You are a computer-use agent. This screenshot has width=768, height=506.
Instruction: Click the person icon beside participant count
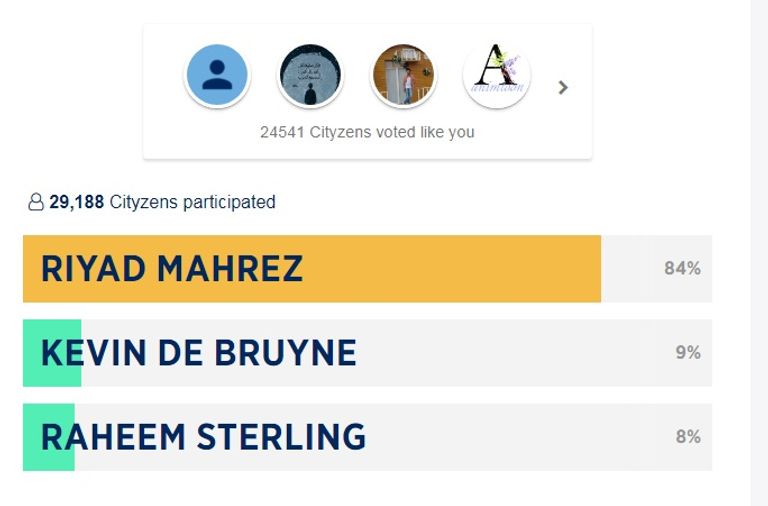point(36,203)
